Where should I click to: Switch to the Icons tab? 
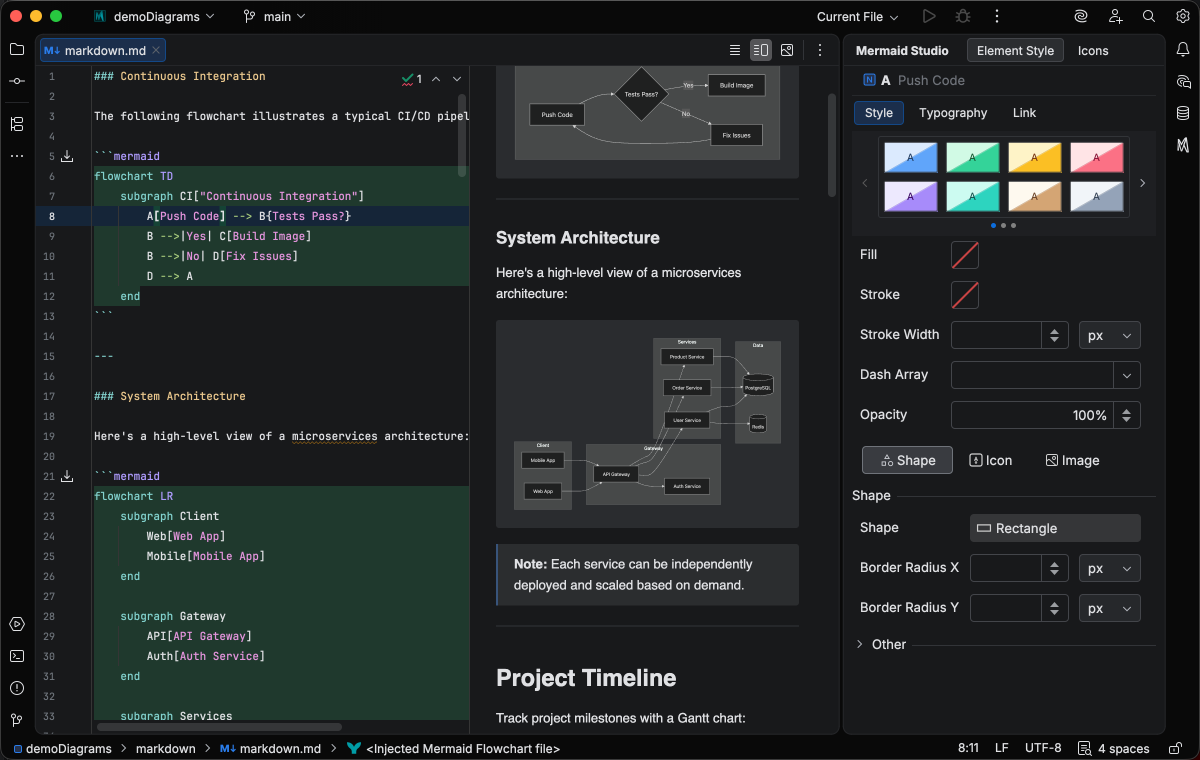tap(1093, 50)
